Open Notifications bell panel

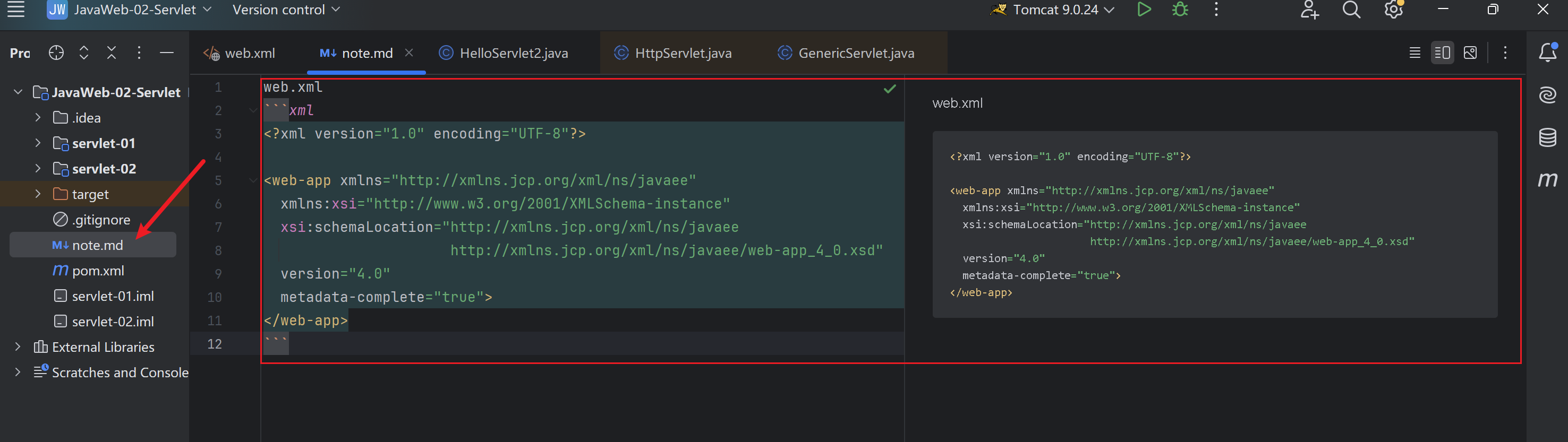(x=1547, y=53)
